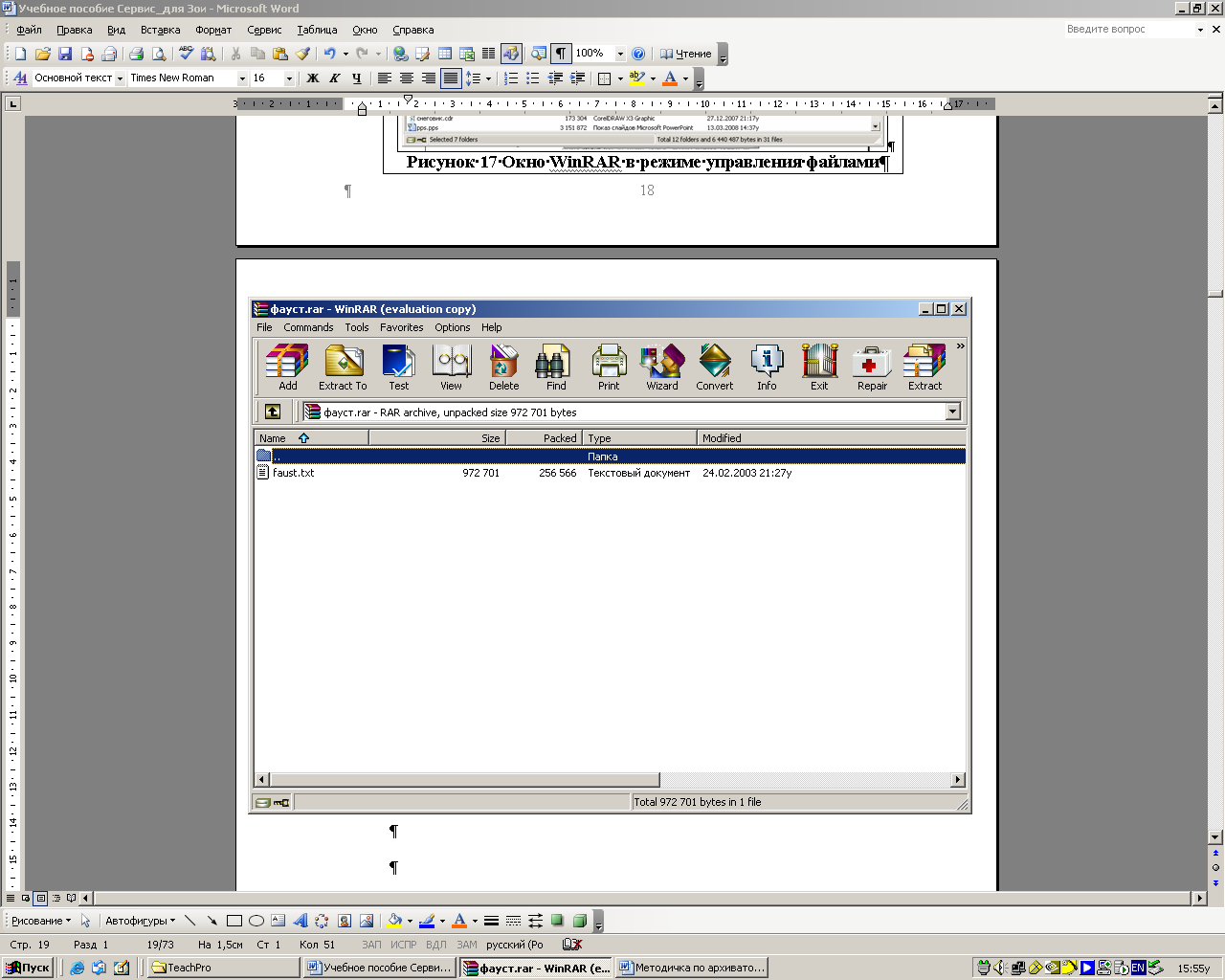The image size is (1225, 980).
Task: Click the Word Save diskette icon
Action: click(64, 54)
